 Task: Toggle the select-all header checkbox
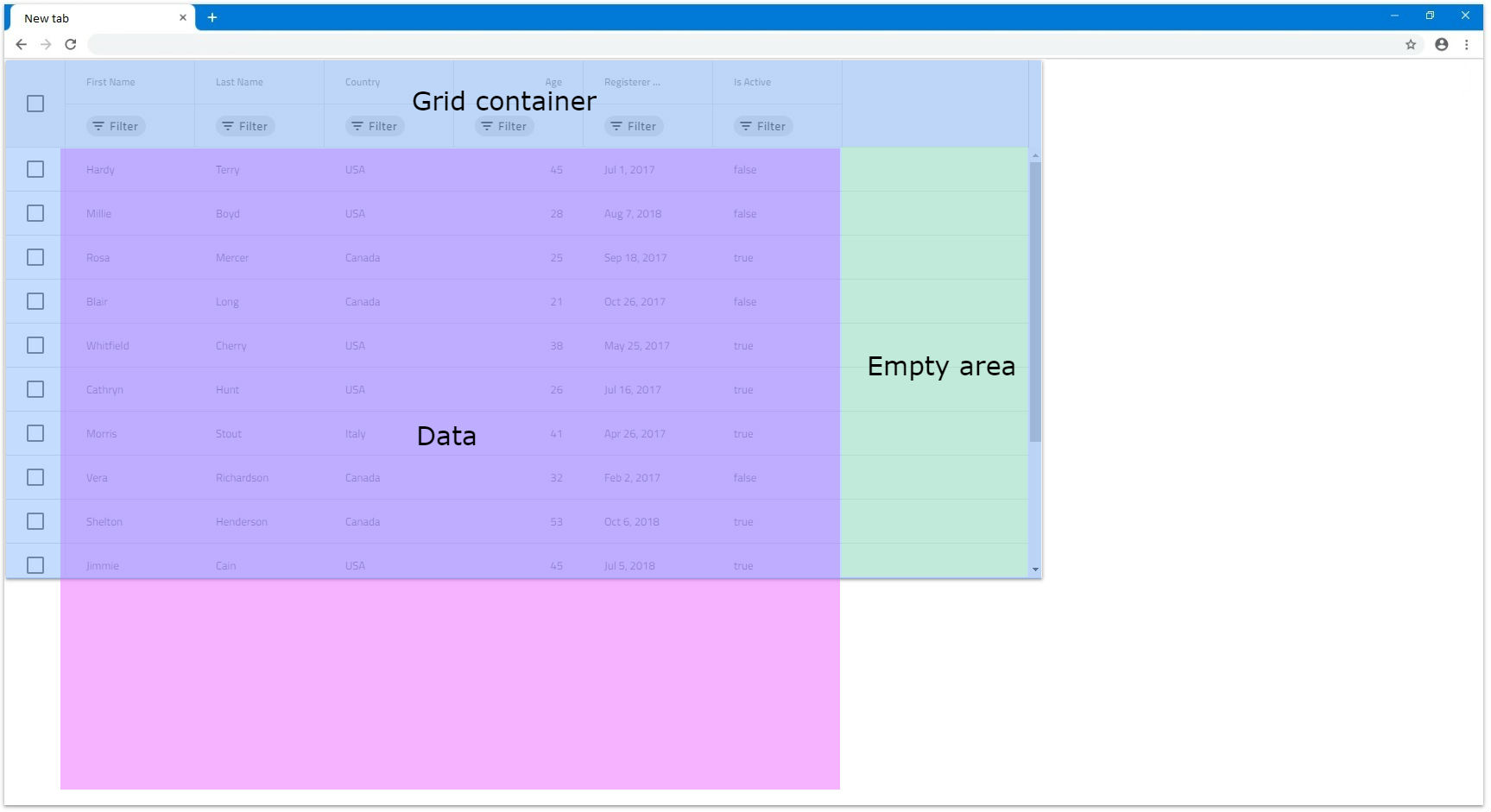35,104
